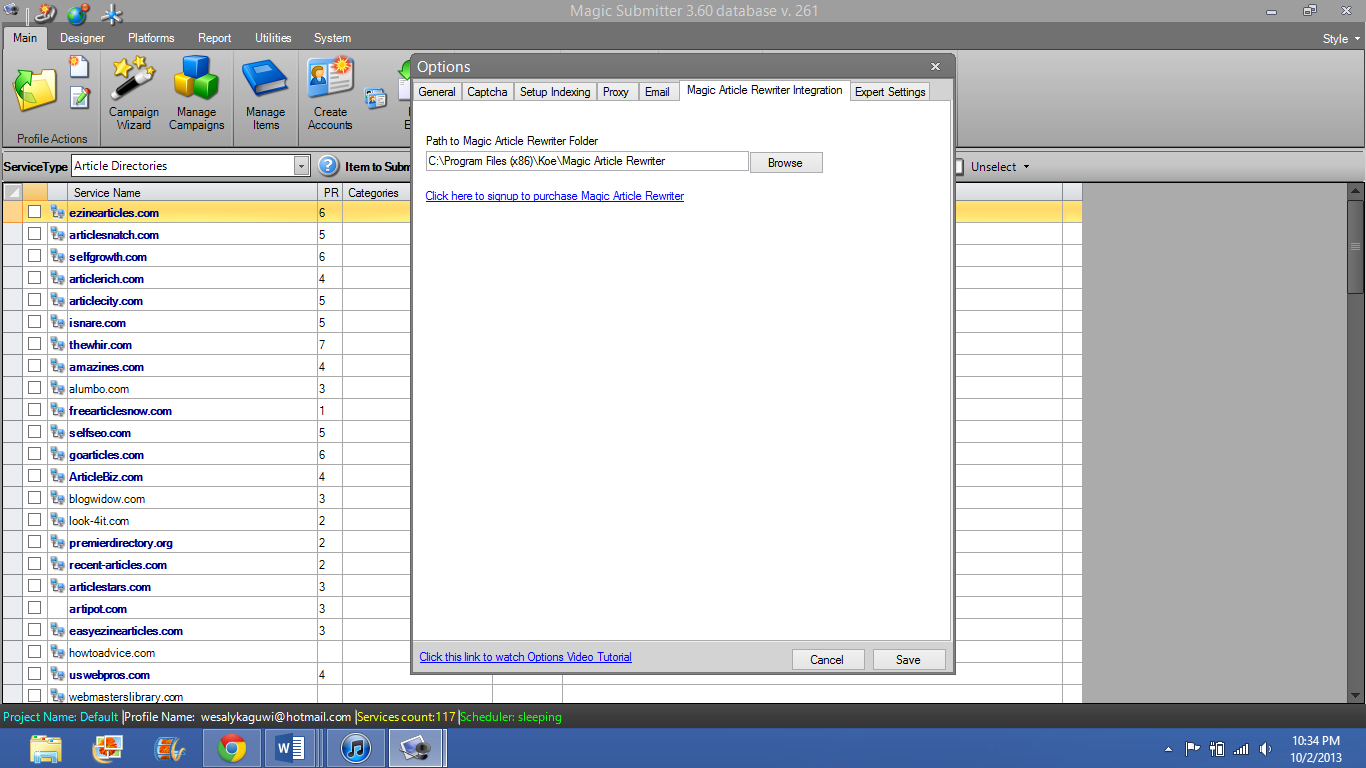Click the Action Center flag tray icon
Screen dimensions: 1366x768
pos(1193,749)
